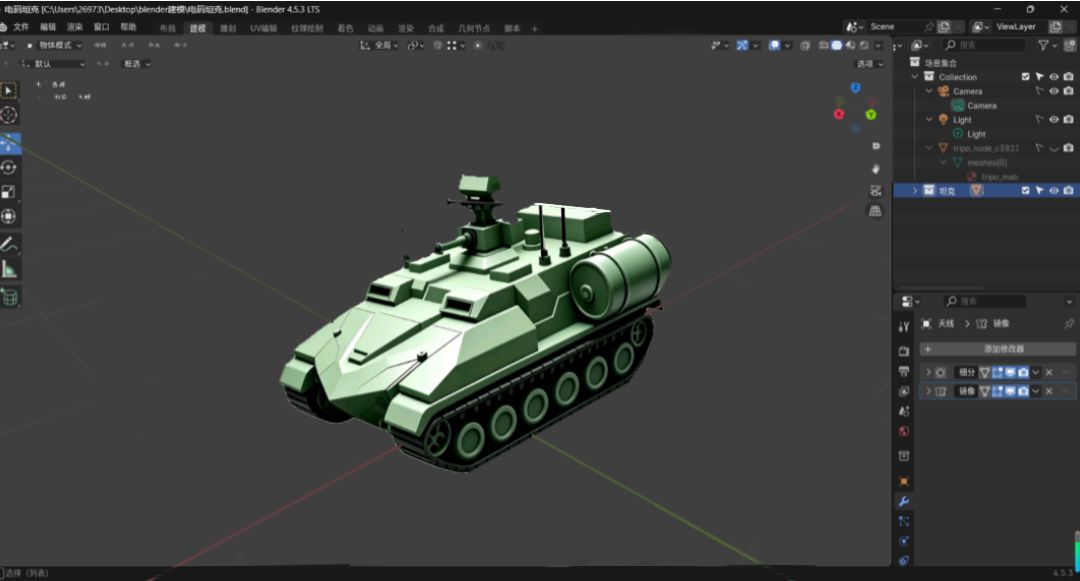Select the Rotate tool
This screenshot has height=581, width=1080.
point(9,167)
